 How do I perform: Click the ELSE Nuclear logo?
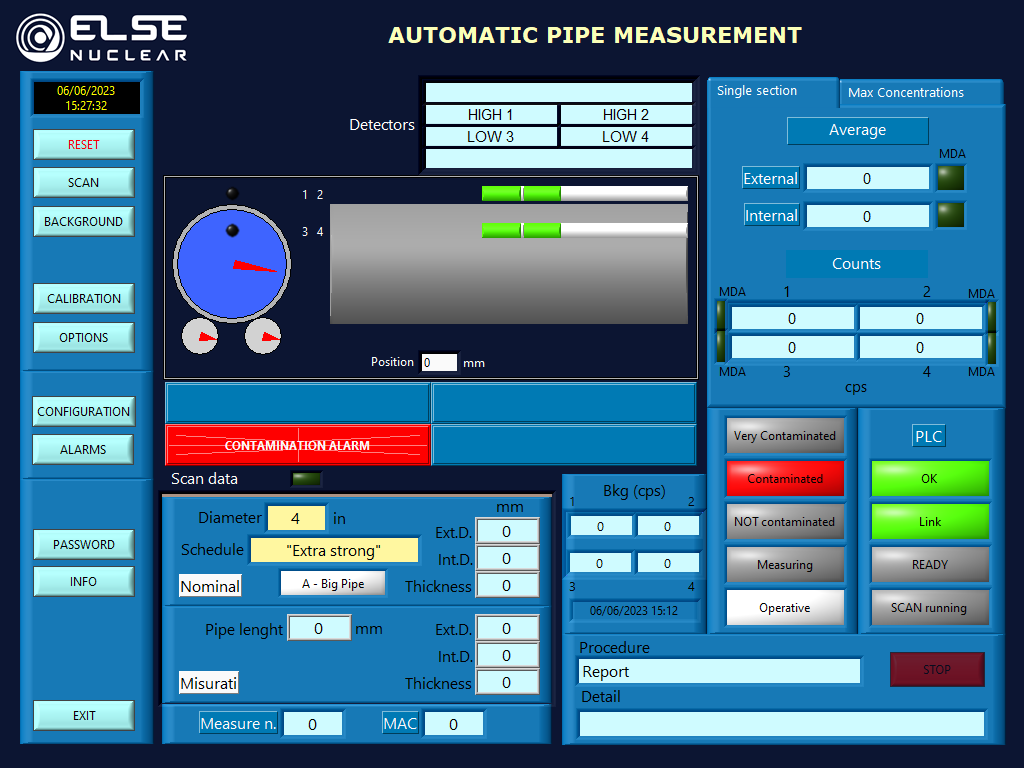pos(102,38)
